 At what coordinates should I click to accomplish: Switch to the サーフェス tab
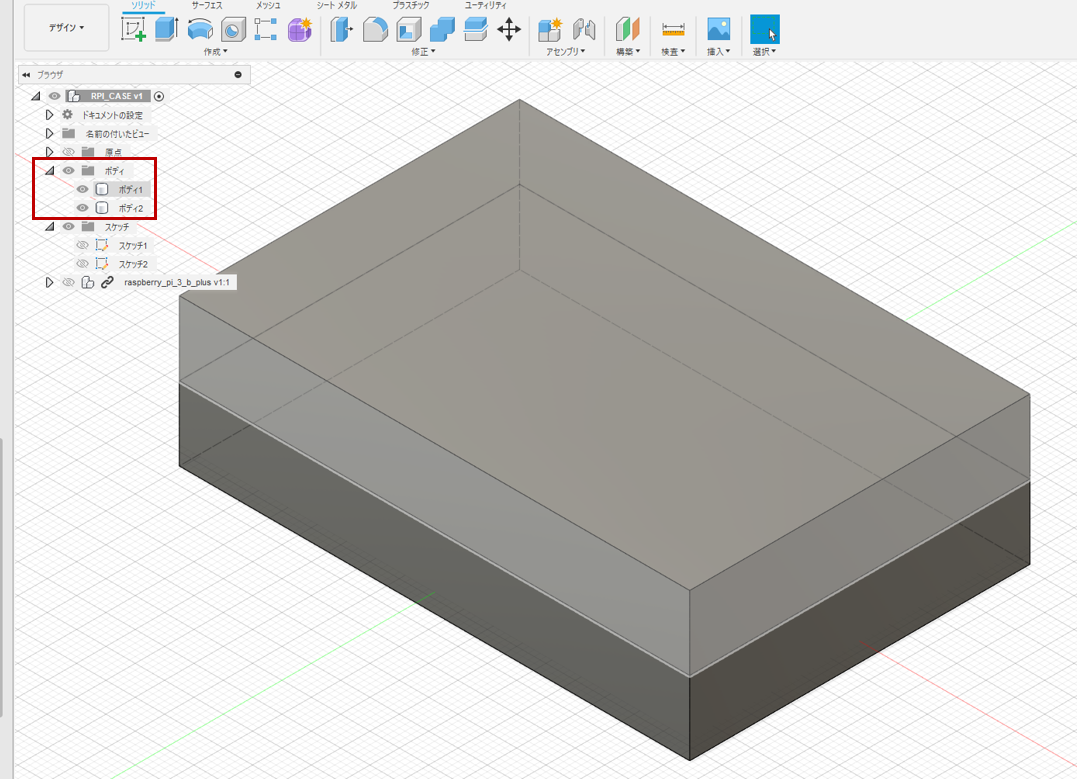206,5
